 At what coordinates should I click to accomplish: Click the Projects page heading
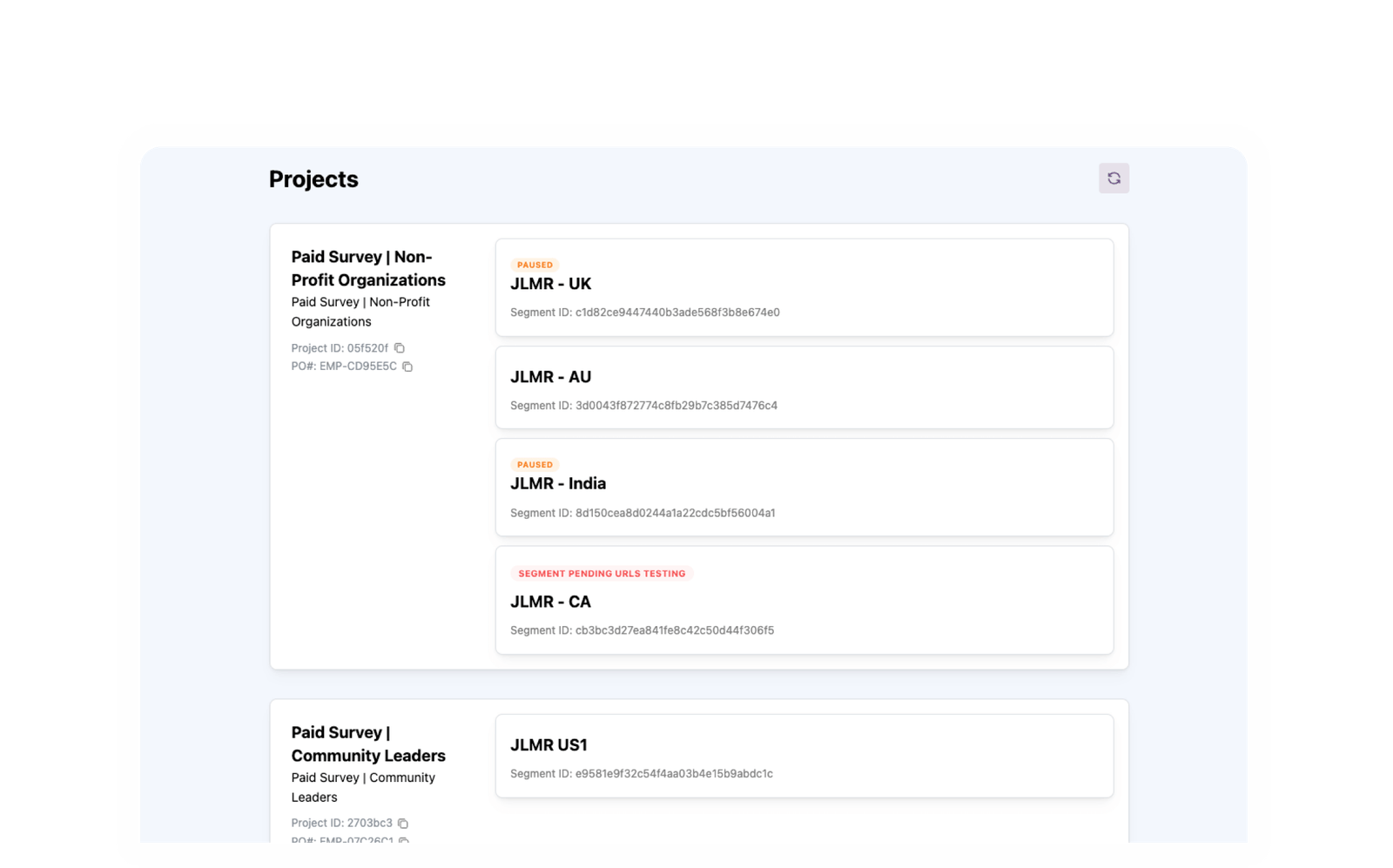click(313, 179)
